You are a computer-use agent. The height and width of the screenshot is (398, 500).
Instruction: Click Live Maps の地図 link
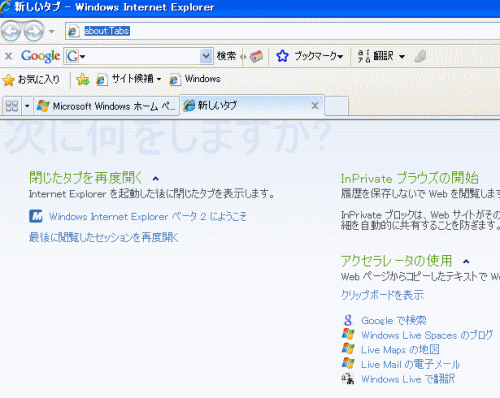click(400, 350)
